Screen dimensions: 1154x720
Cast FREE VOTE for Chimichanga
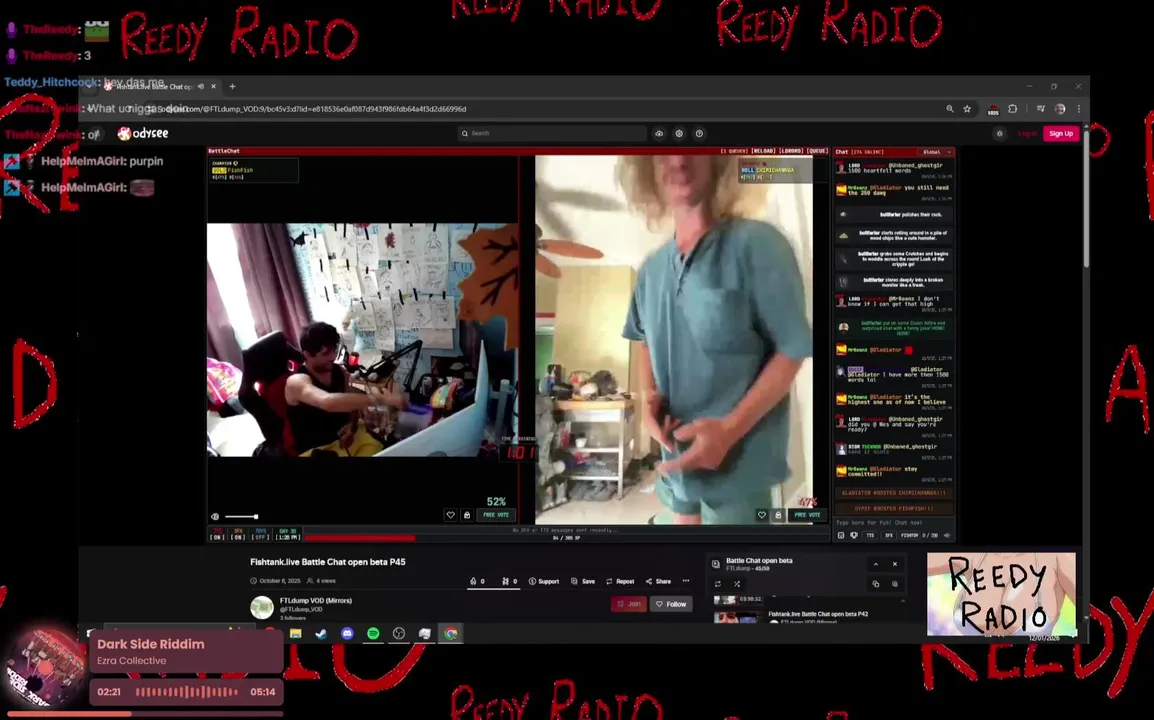(x=807, y=515)
